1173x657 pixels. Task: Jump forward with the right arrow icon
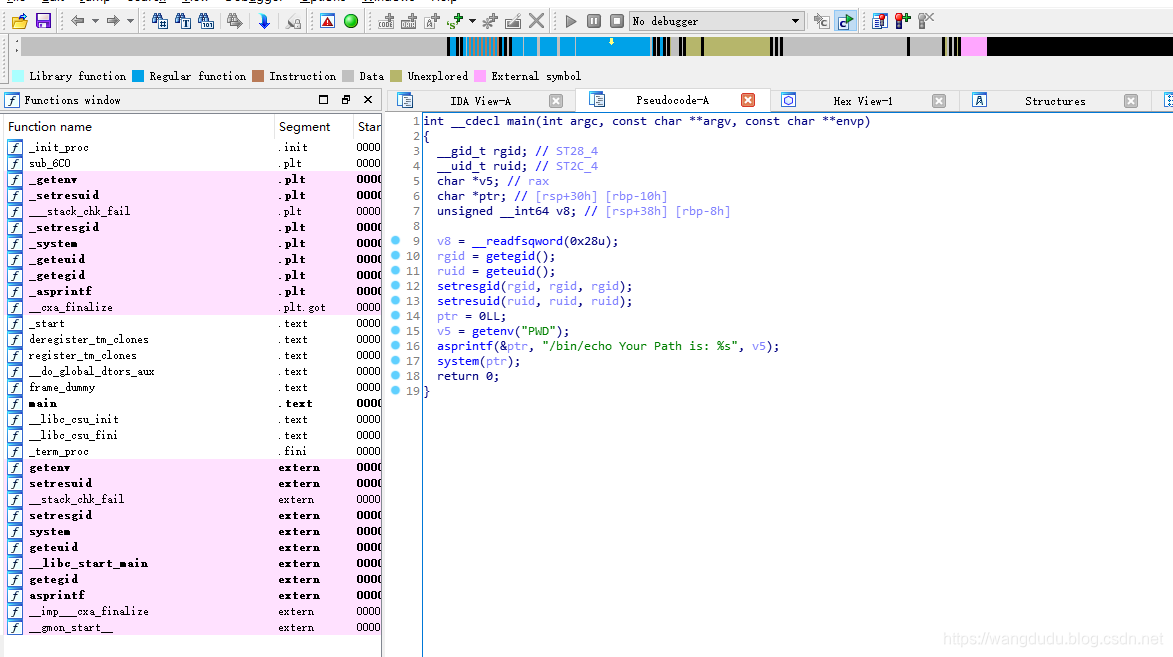pos(113,21)
